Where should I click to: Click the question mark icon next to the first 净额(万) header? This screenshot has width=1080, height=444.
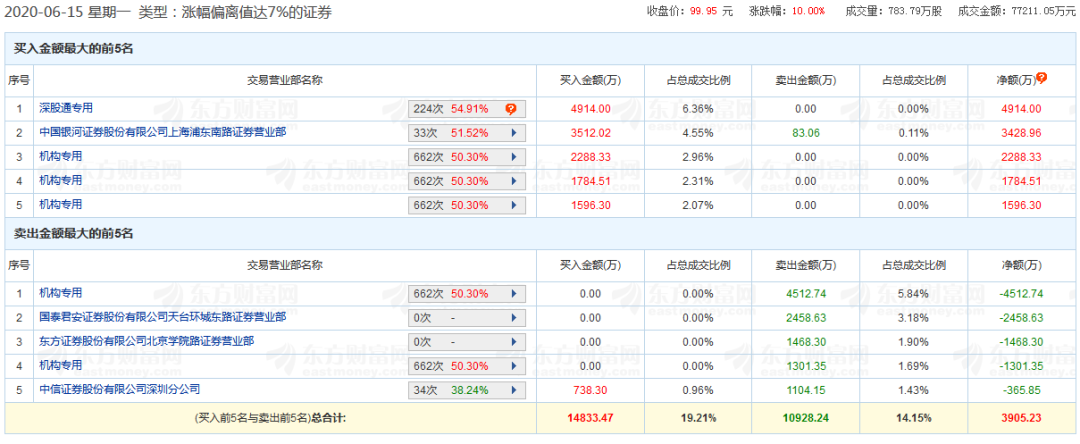pos(1041,78)
